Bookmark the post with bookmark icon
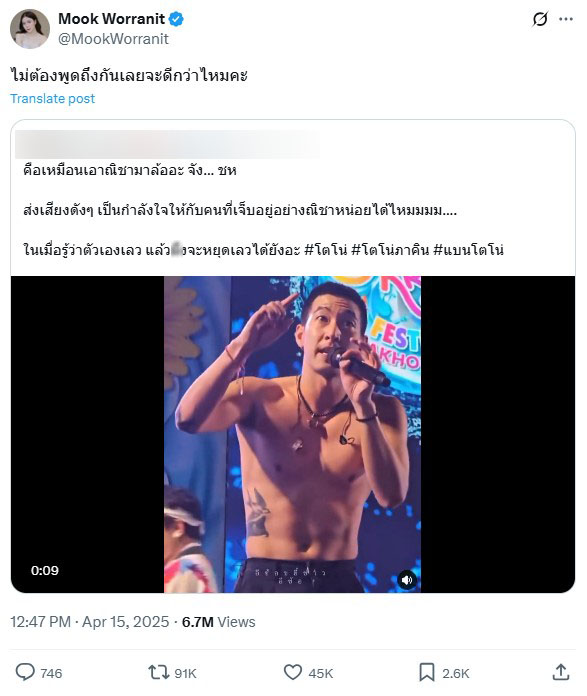Viewport: 587px width, 696px height. (427, 672)
